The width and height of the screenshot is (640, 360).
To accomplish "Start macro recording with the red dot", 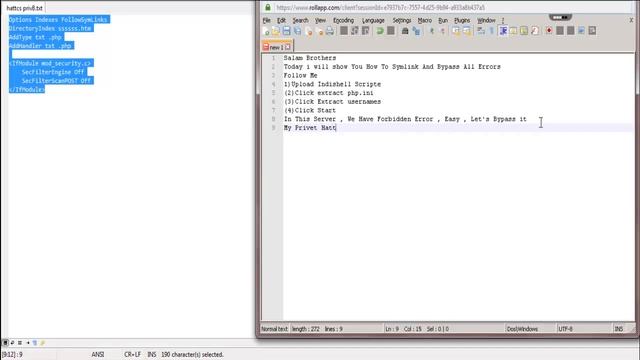I will (549, 31).
